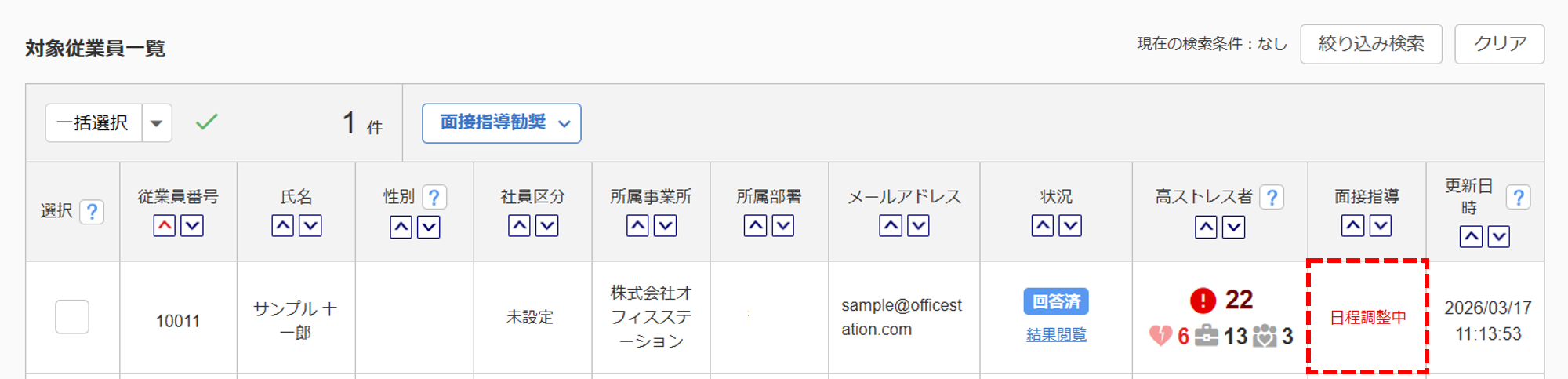This screenshot has width=1568, height=379.
Task: Sort 面接指導 column ascending
Action: point(1352,226)
